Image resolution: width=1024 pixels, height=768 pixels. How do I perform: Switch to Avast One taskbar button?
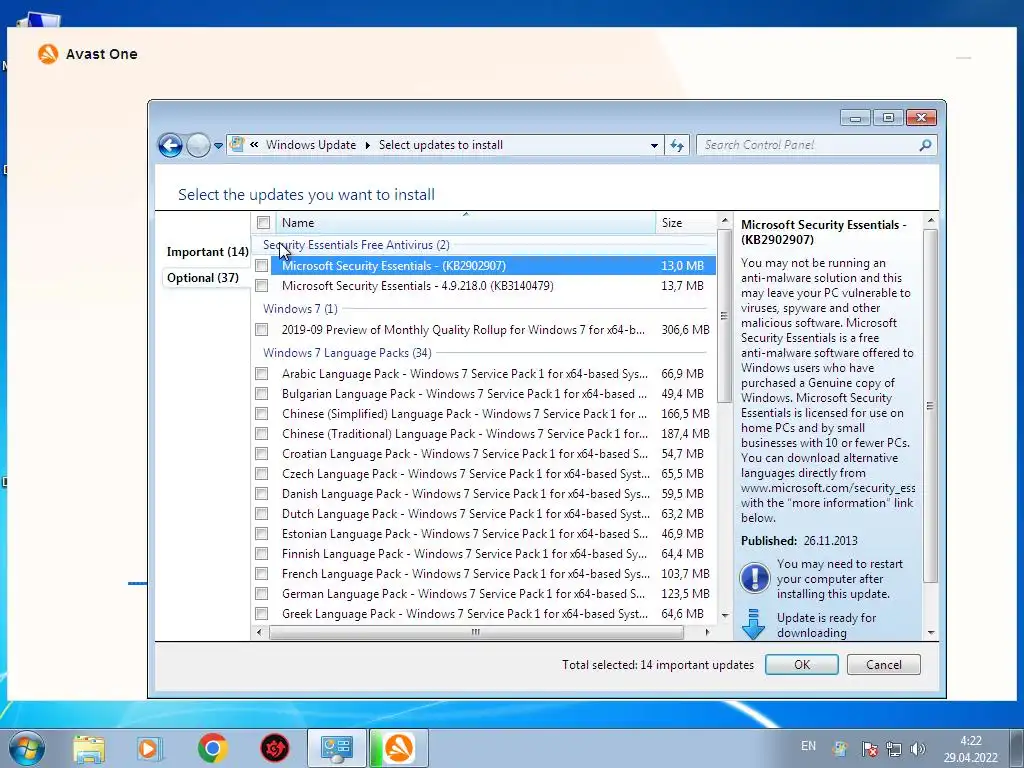click(x=398, y=748)
